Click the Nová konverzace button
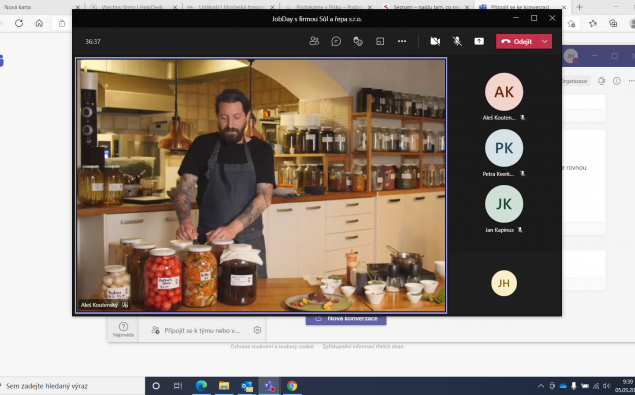 pos(346,319)
